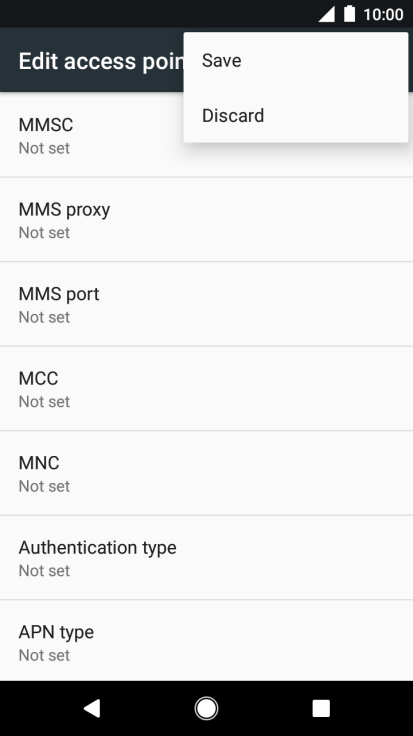
Task: Tap 'Not set' under MMSC
Action: 44,148
